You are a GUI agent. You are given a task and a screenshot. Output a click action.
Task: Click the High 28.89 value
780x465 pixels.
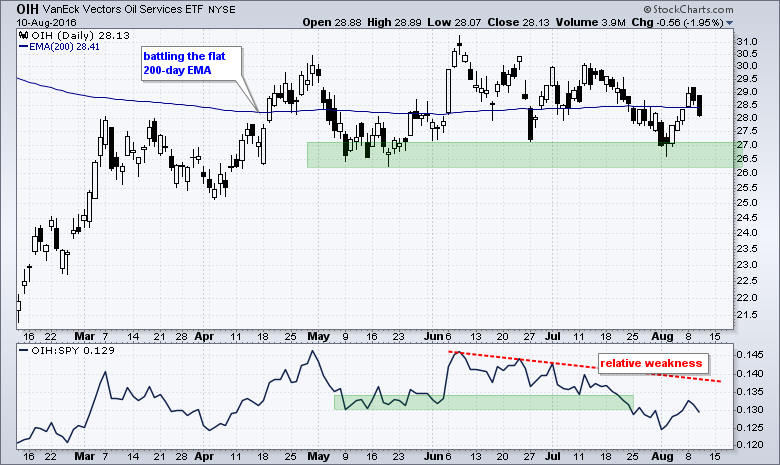[394, 22]
